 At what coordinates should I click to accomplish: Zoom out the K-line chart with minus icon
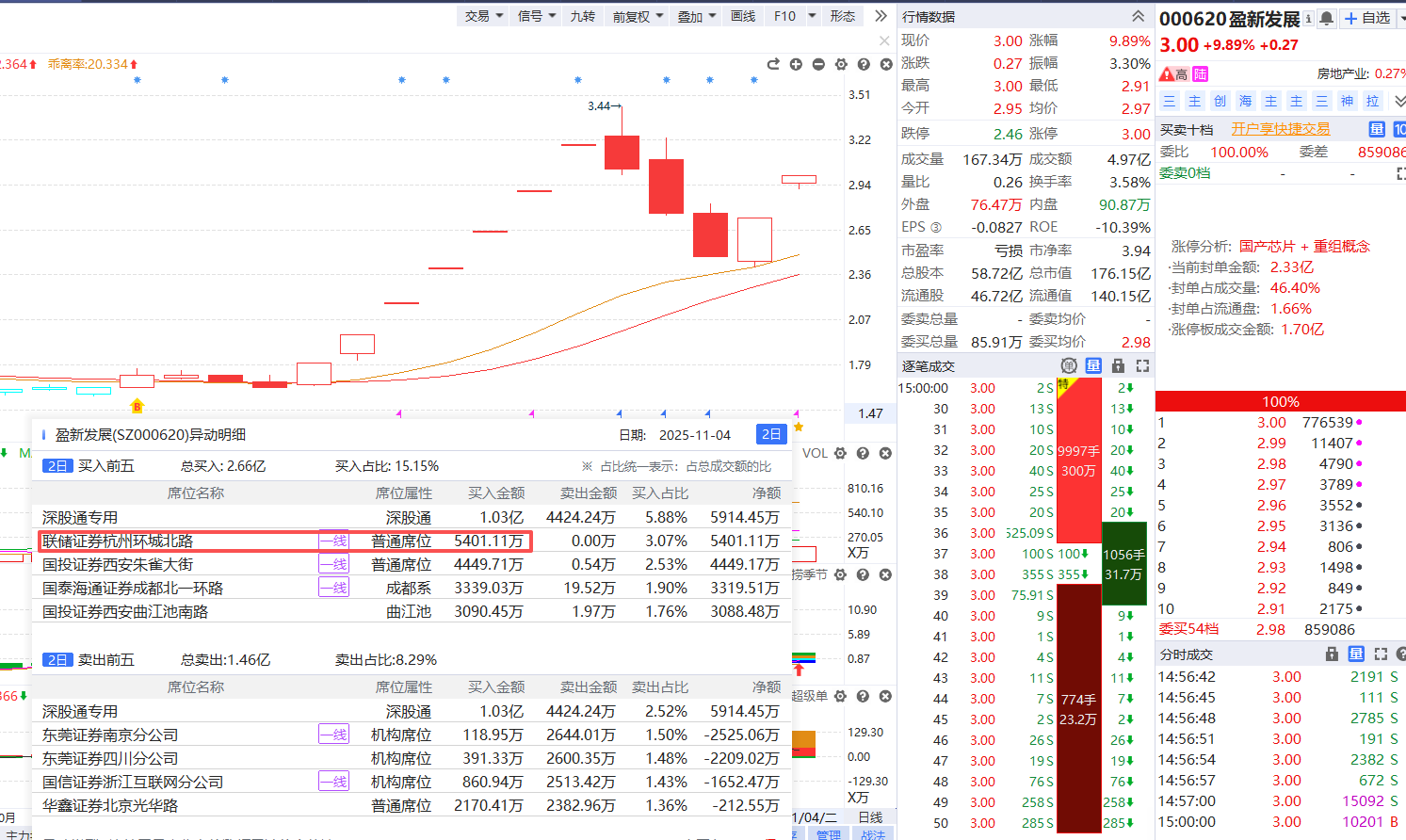(818, 64)
